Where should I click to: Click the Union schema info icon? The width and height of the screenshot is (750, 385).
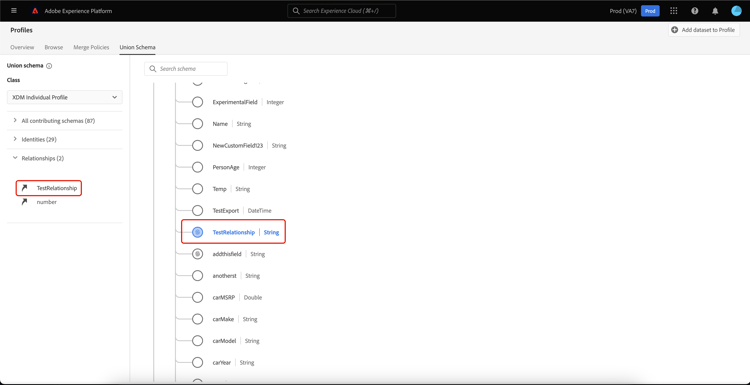(49, 66)
